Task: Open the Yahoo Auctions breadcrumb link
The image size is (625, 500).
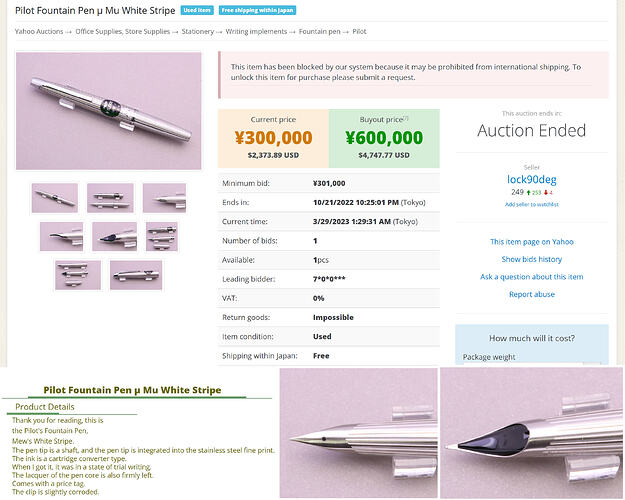Action: 39,31
